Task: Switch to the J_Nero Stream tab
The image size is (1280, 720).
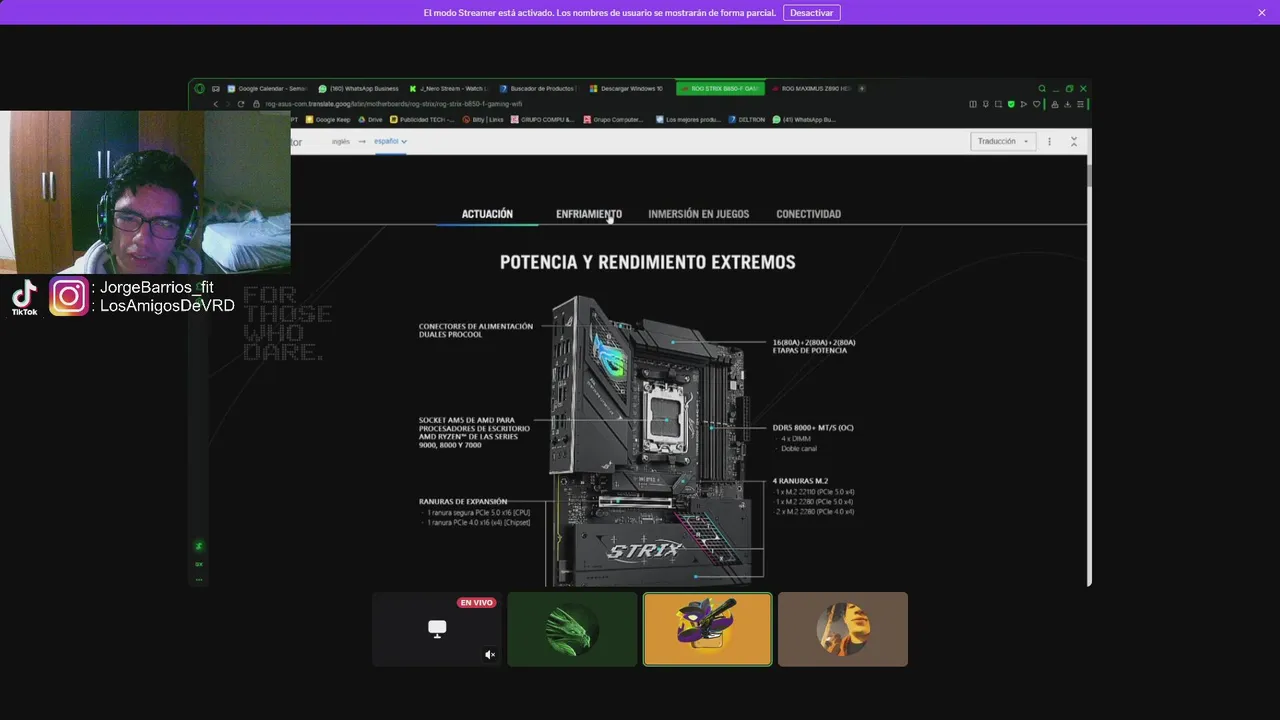Action: click(x=449, y=88)
